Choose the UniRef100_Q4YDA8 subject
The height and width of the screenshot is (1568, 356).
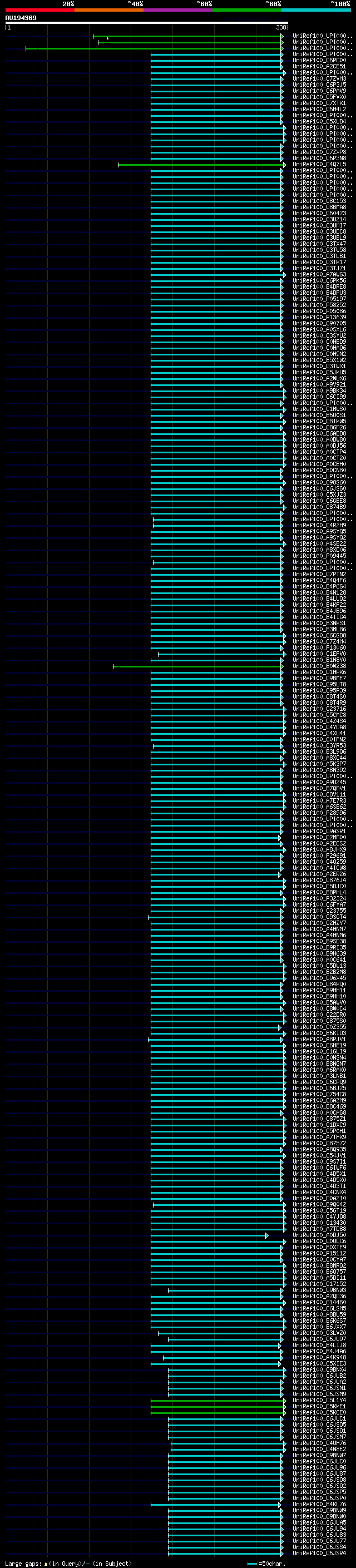319,728
